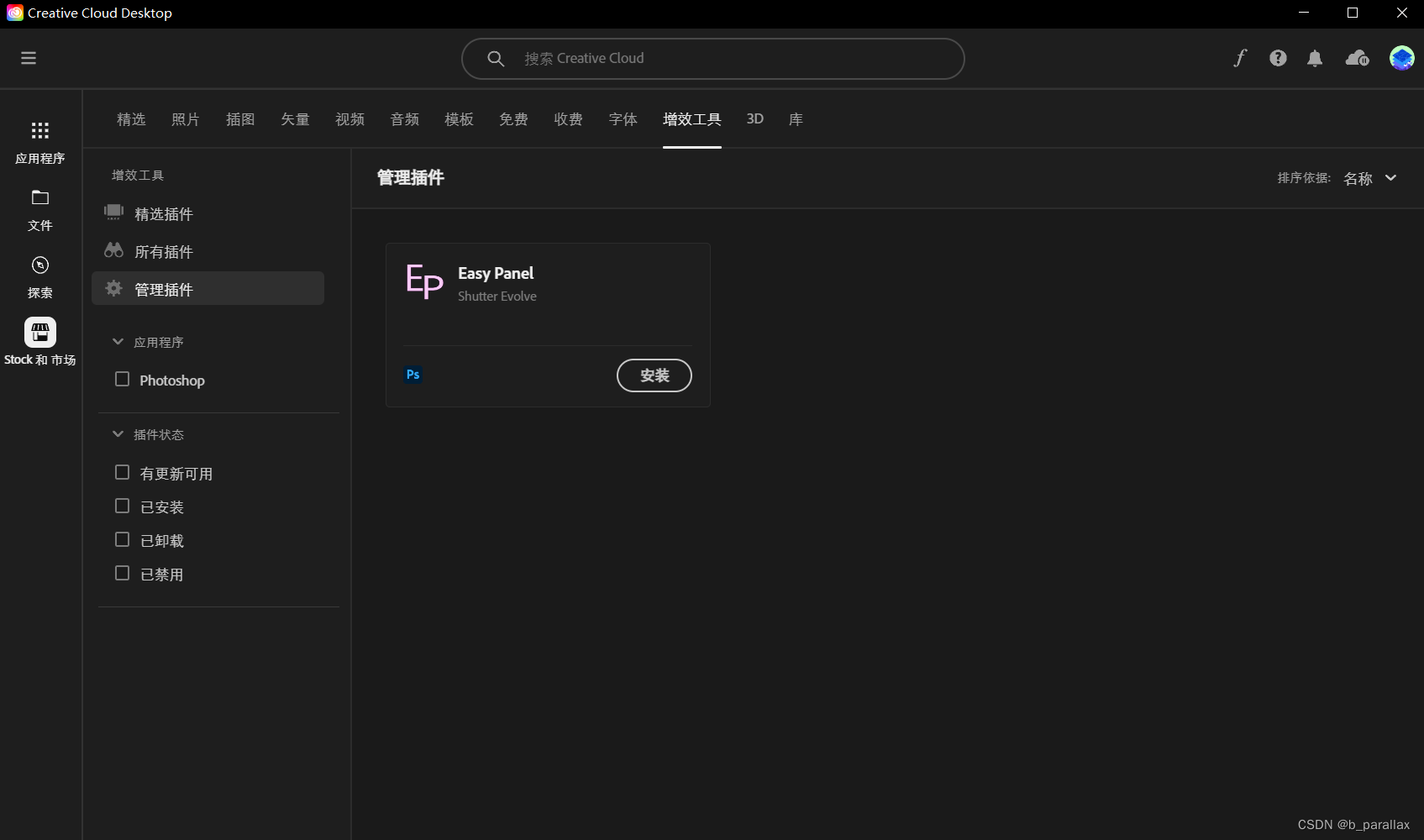
Task: Click the Easy Panel Ep logo
Action: pos(424,281)
